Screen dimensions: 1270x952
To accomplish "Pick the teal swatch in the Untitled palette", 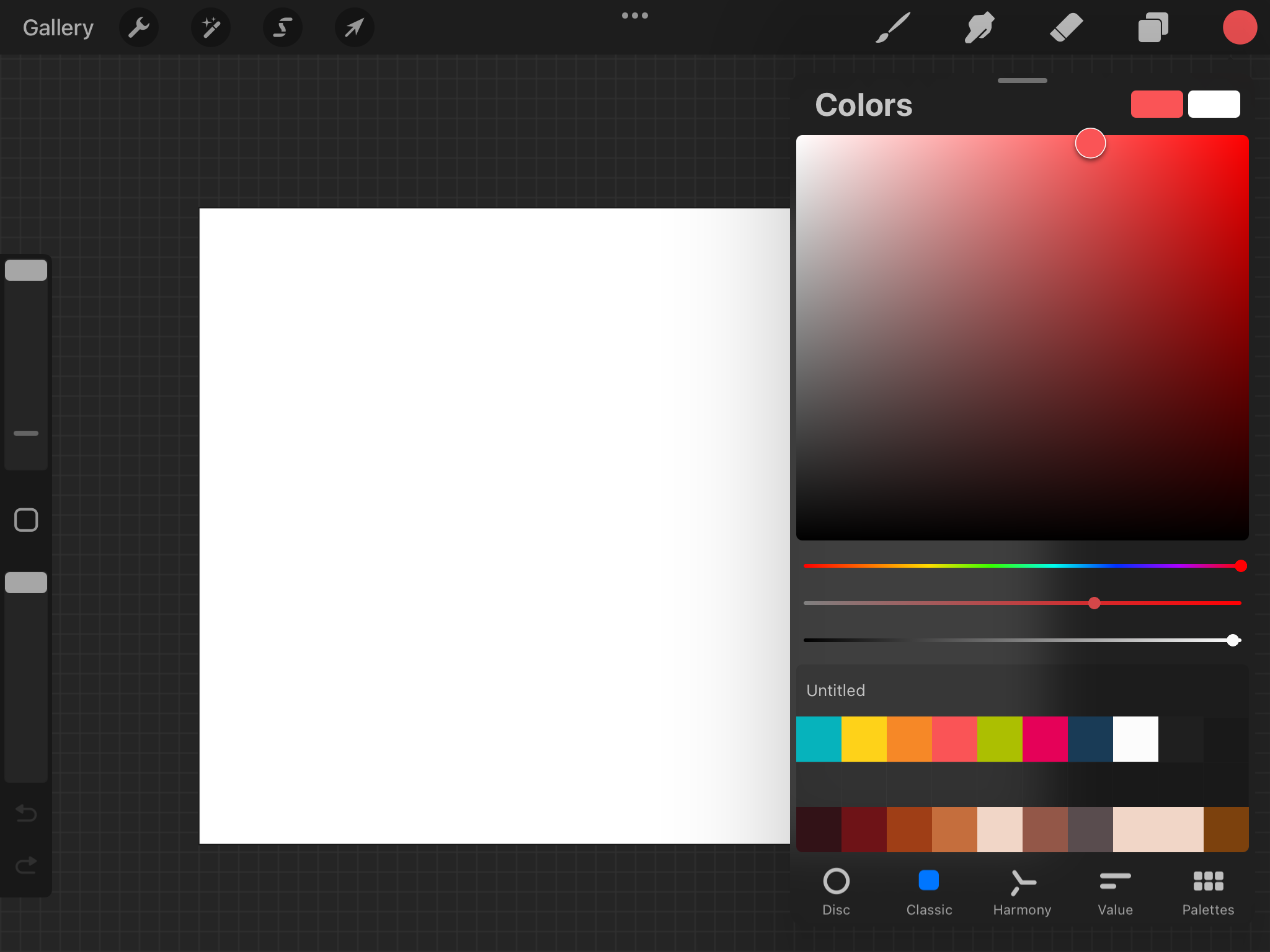I will click(819, 739).
